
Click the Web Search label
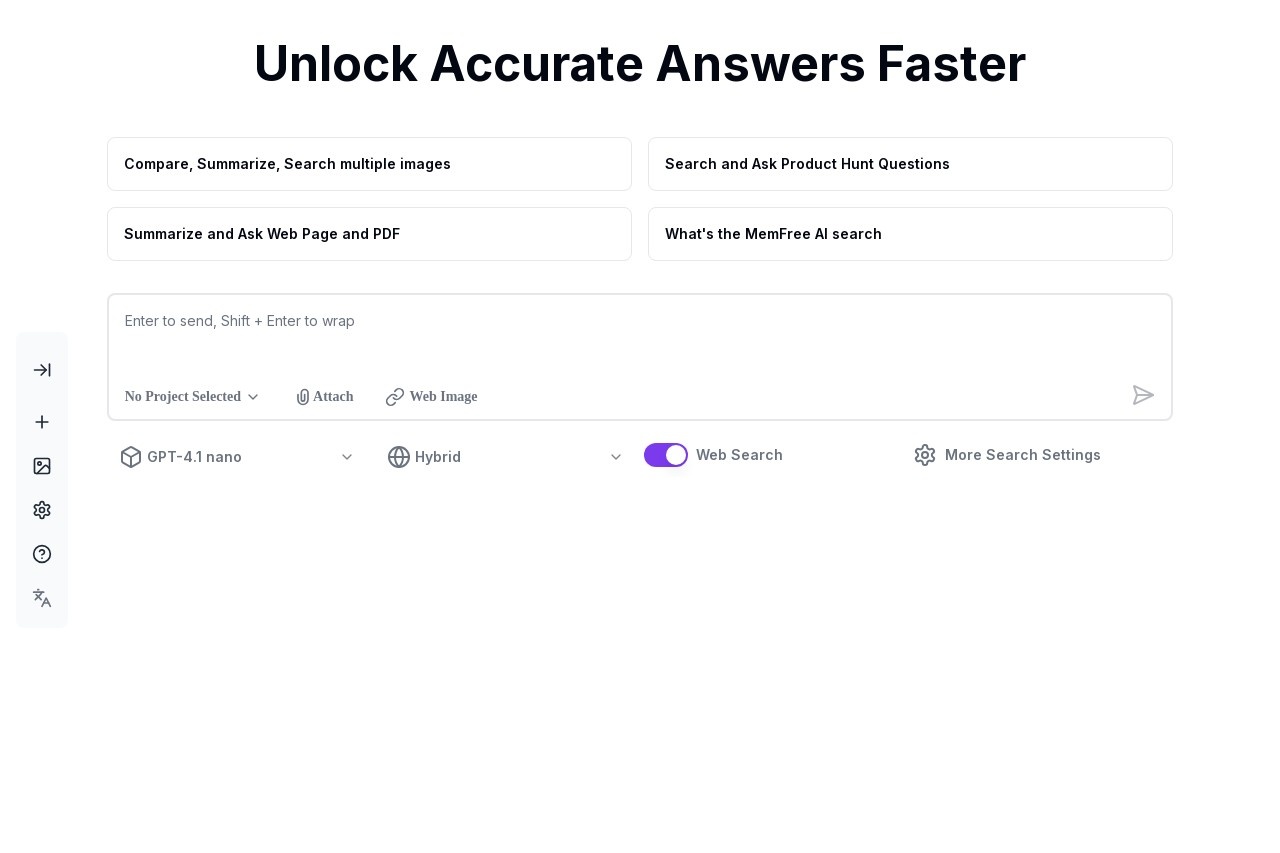click(739, 455)
